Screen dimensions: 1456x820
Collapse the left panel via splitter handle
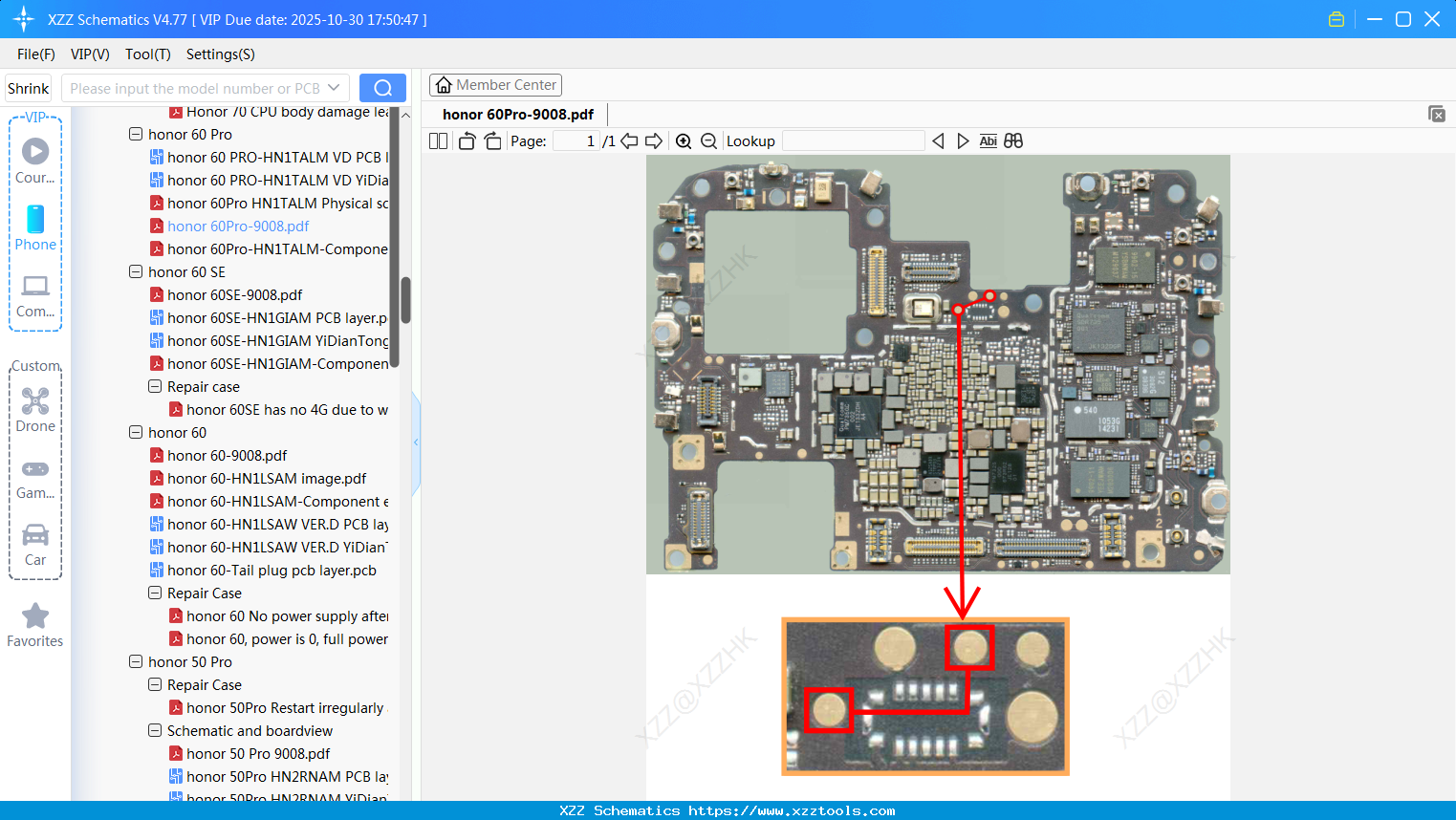[x=416, y=442]
